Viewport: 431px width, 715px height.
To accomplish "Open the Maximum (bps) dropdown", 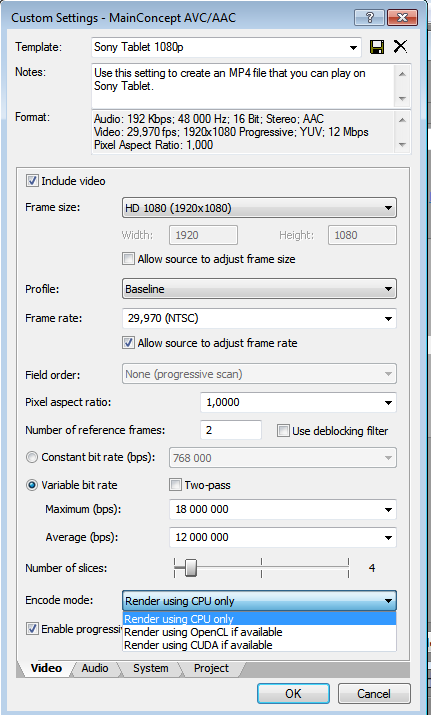I will (388, 510).
